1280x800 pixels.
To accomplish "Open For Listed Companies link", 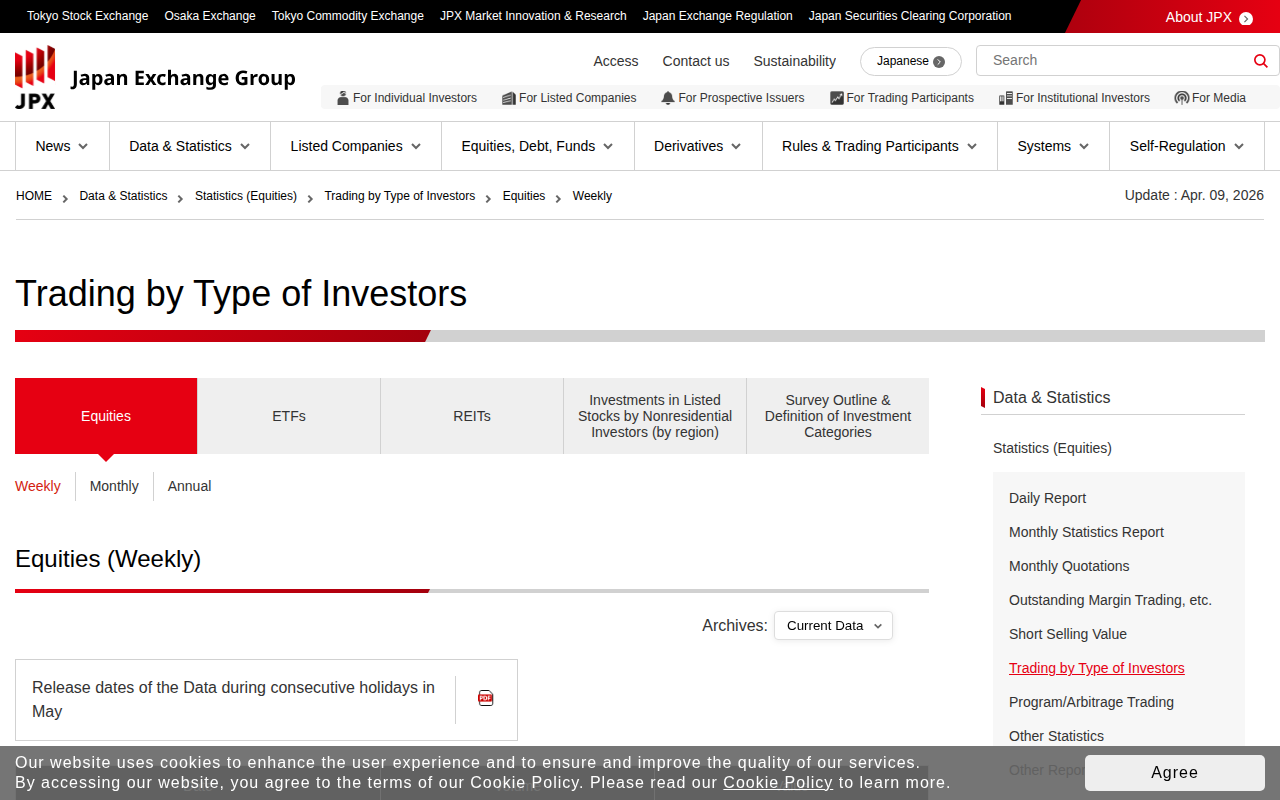I will click(x=569, y=98).
